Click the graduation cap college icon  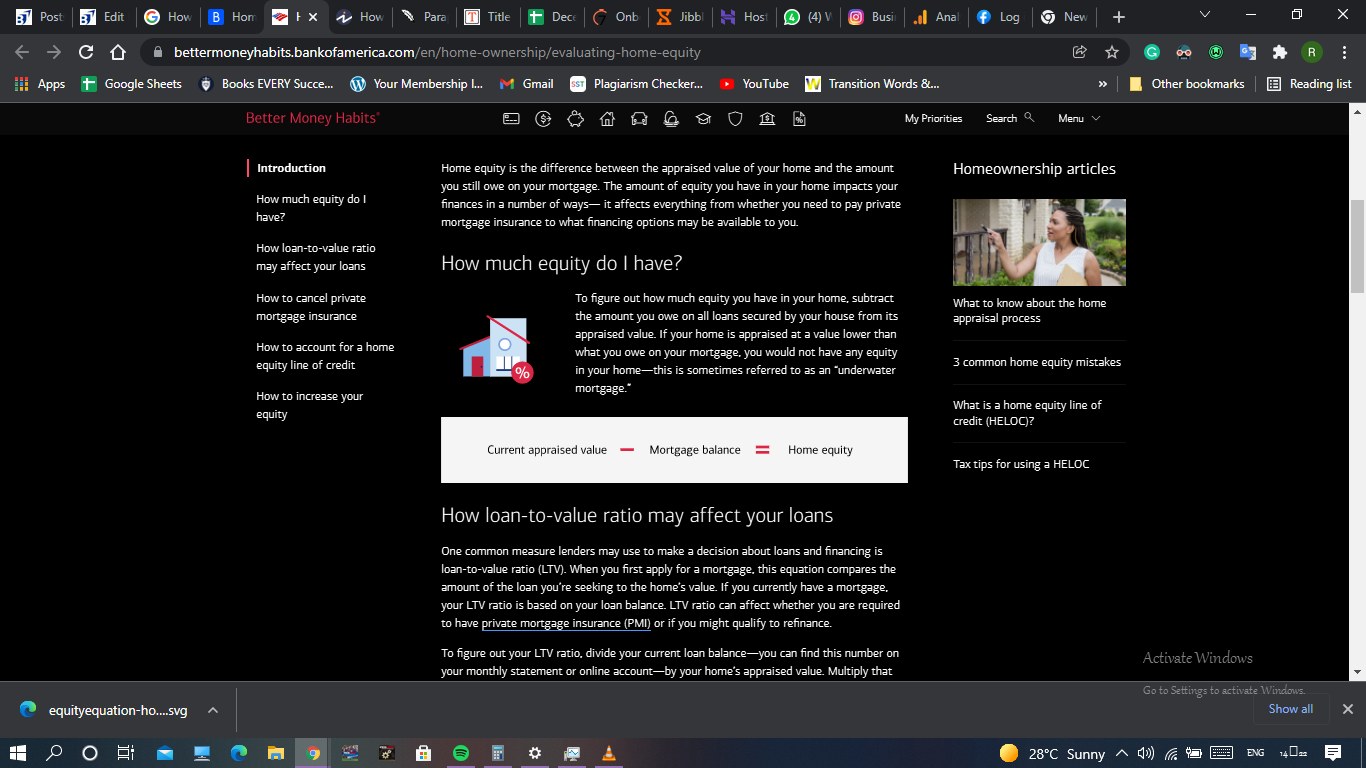point(703,119)
